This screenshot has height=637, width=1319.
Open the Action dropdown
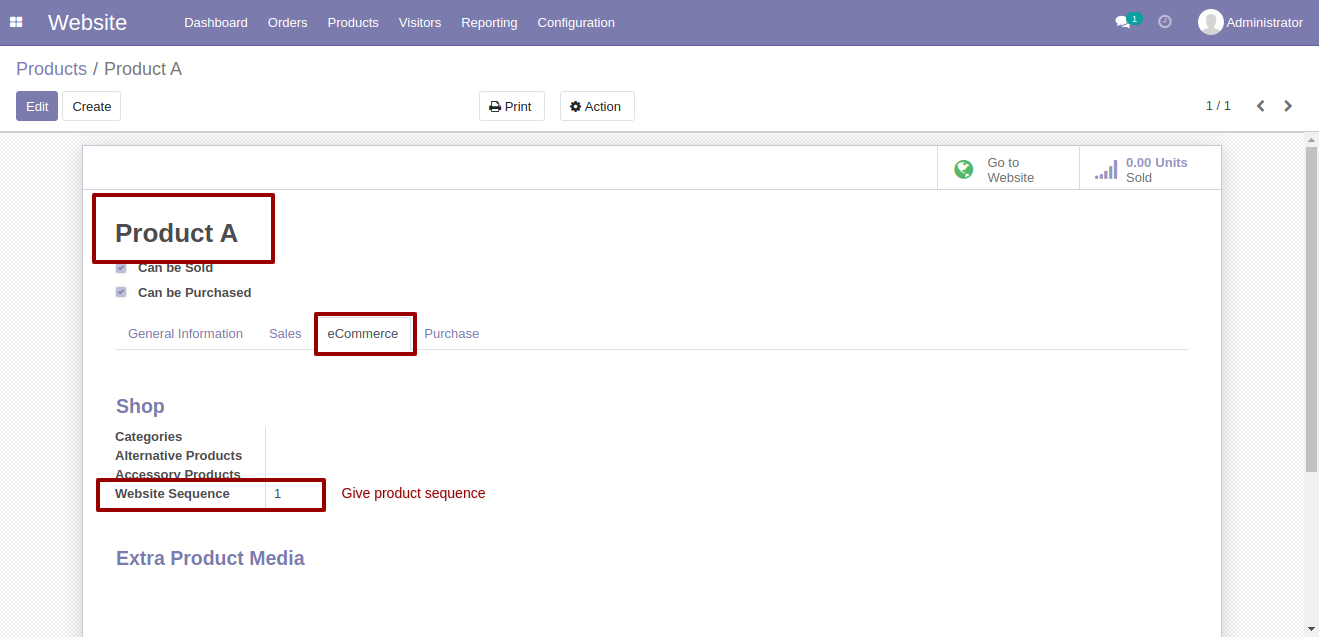click(597, 106)
